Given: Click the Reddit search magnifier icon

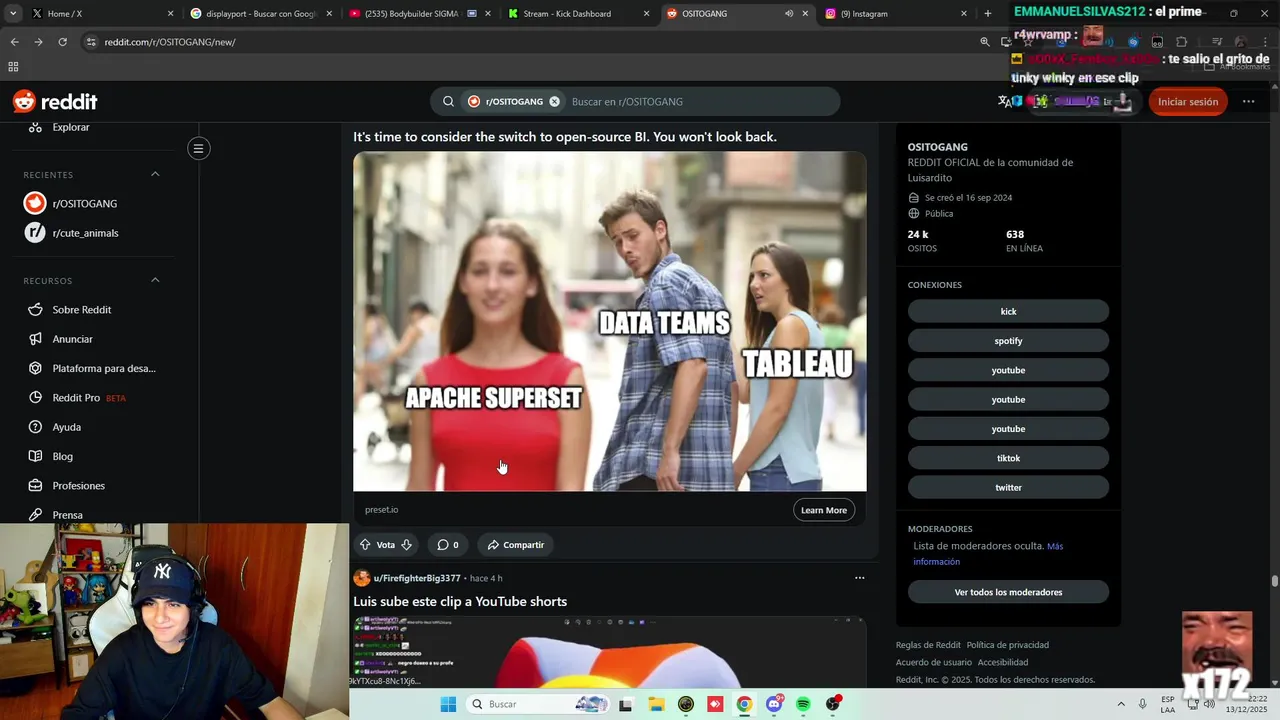Looking at the screenshot, I should 448,101.
